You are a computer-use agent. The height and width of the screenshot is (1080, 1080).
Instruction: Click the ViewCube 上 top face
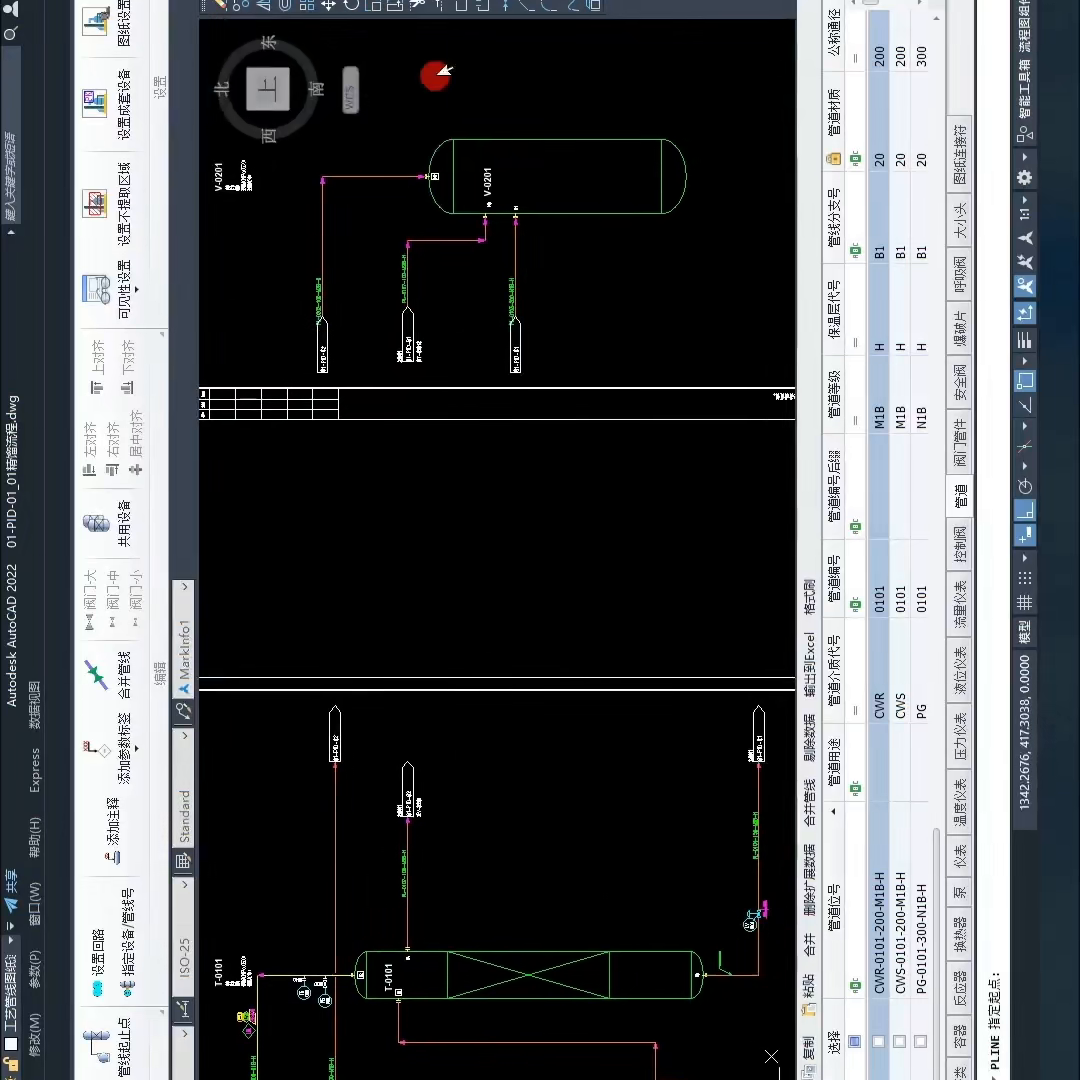coord(267,88)
